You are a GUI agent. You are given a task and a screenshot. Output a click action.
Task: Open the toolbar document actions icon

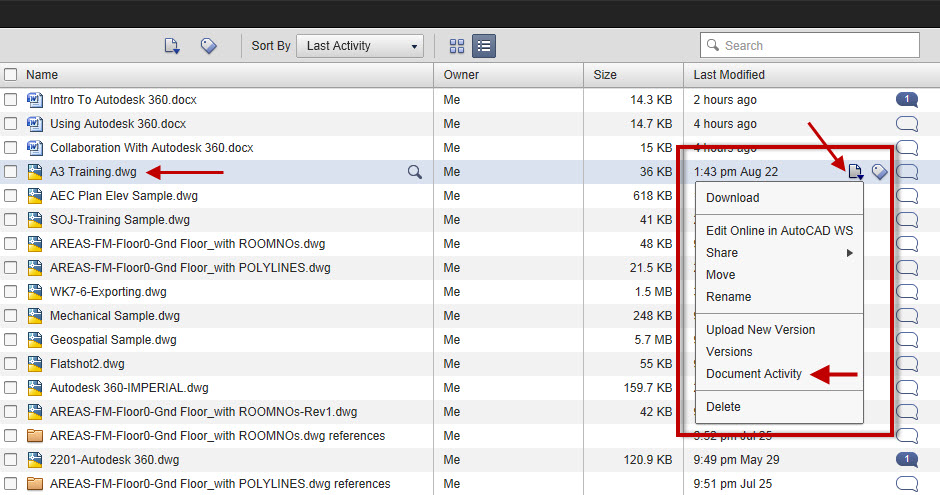(172, 46)
